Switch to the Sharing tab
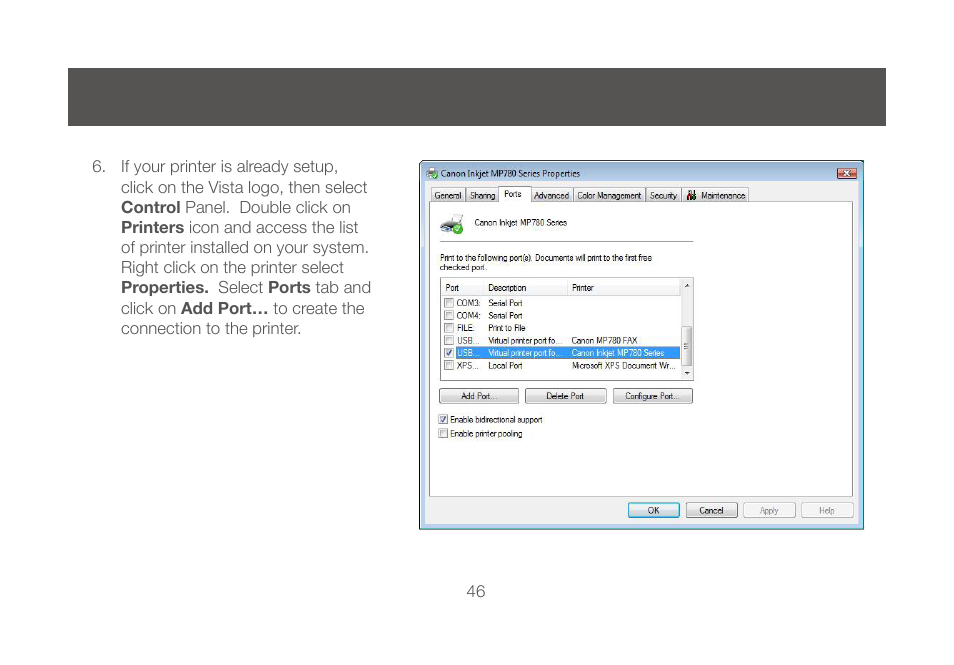The width and height of the screenshot is (954, 665). (482, 195)
